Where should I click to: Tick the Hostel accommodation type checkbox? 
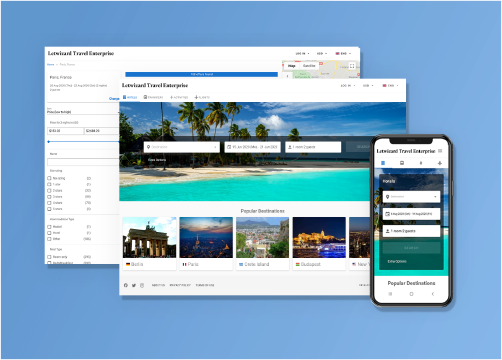[49, 227]
